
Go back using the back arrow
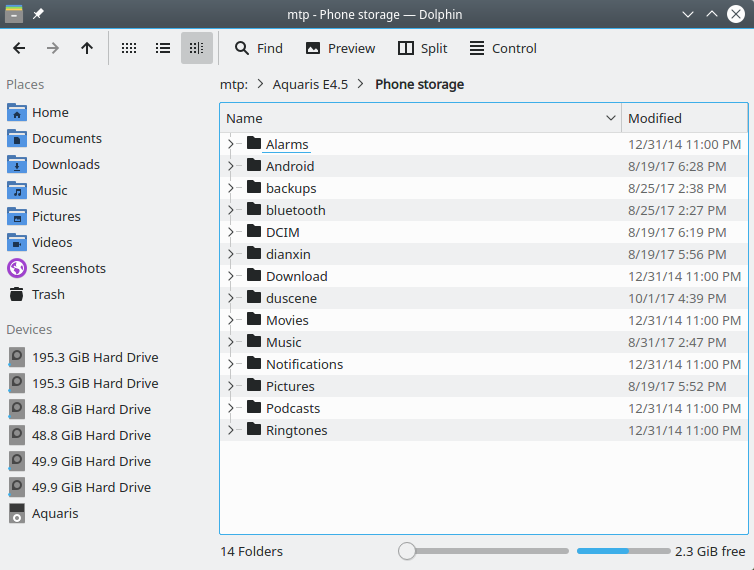(19, 48)
